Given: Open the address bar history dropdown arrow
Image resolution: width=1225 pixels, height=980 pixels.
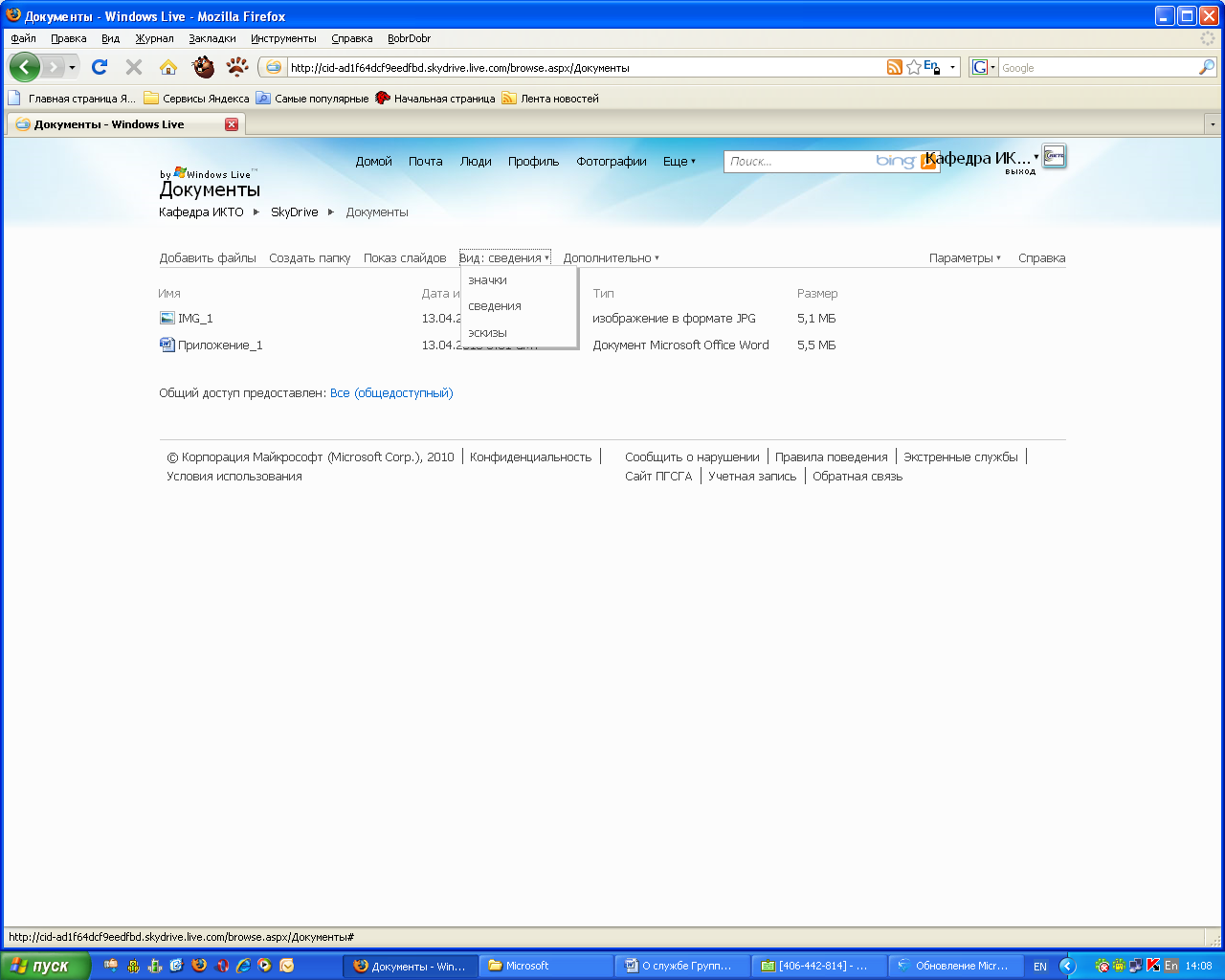Looking at the screenshot, I should (x=952, y=68).
